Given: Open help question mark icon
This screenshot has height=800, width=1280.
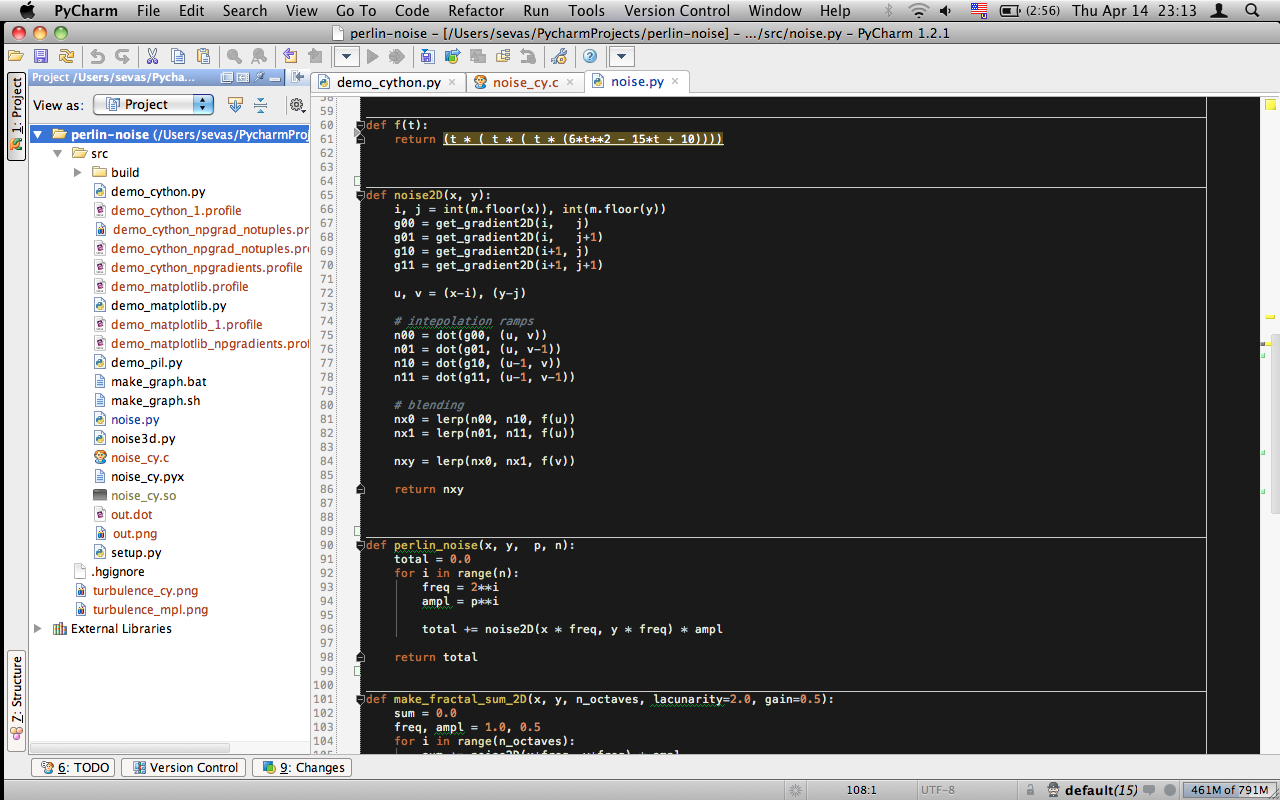Looking at the screenshot, I should pyautogui.click(x=590, y=57).
